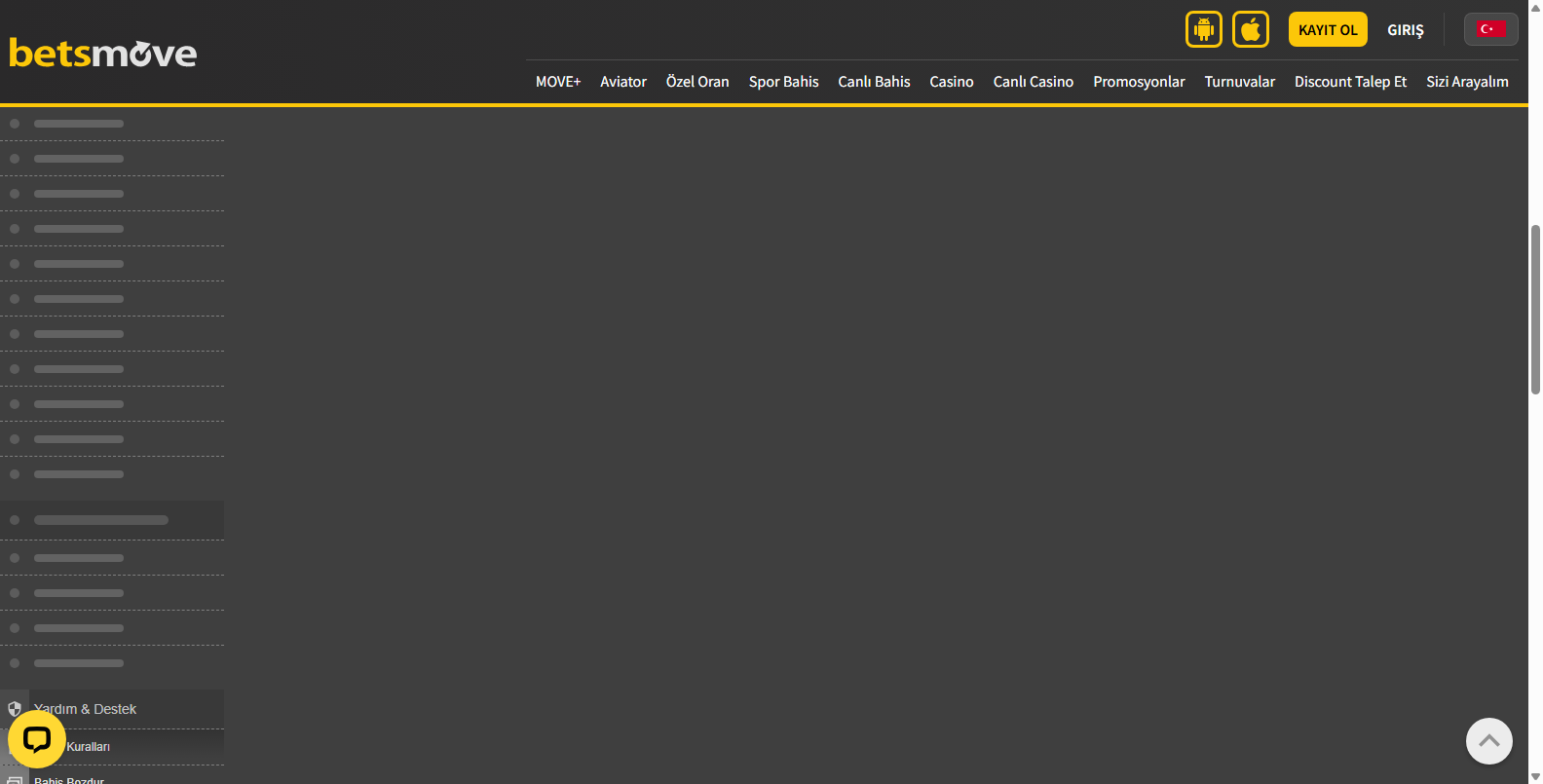Image resolution: width=1543 pixels, height=784 pixels.
Task: Open Turnuvalar from the navigation bar
Action: pos(1239,82)
